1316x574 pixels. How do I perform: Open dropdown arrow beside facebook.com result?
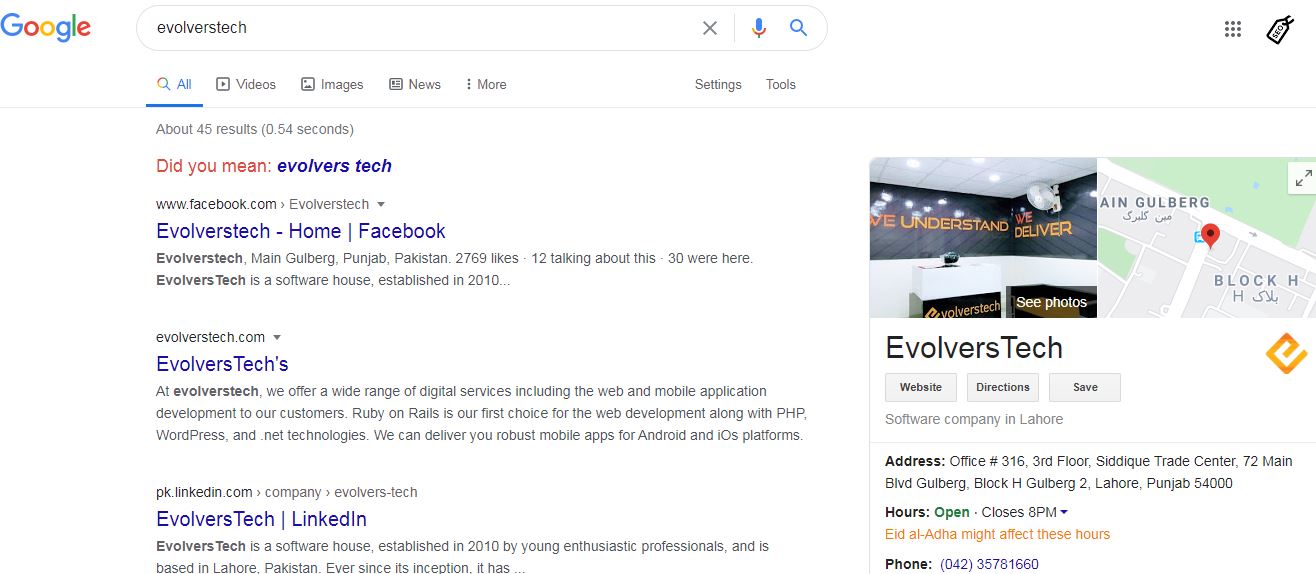coord(381,204)
